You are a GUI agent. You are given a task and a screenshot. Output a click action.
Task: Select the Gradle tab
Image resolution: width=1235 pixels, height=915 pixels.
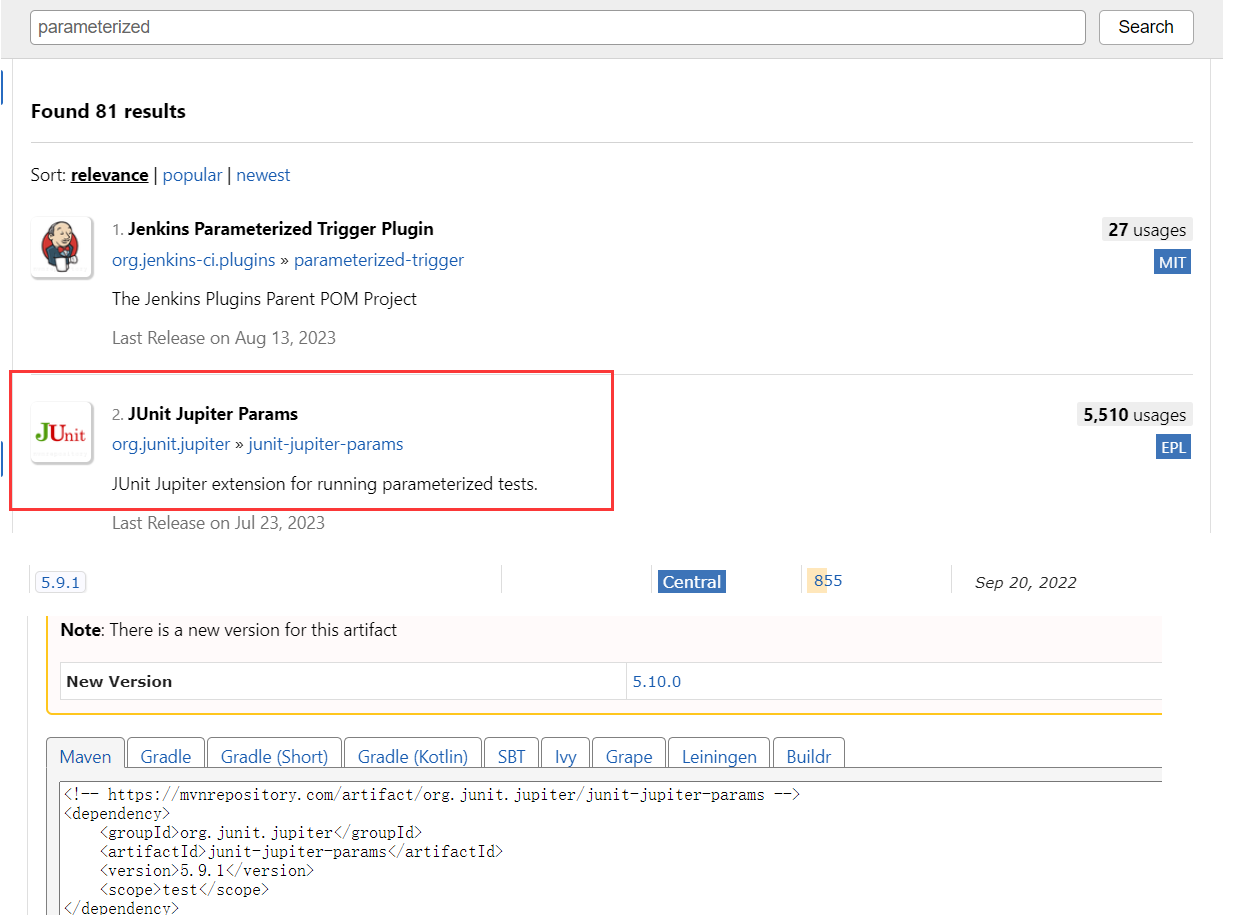[166, 756]
